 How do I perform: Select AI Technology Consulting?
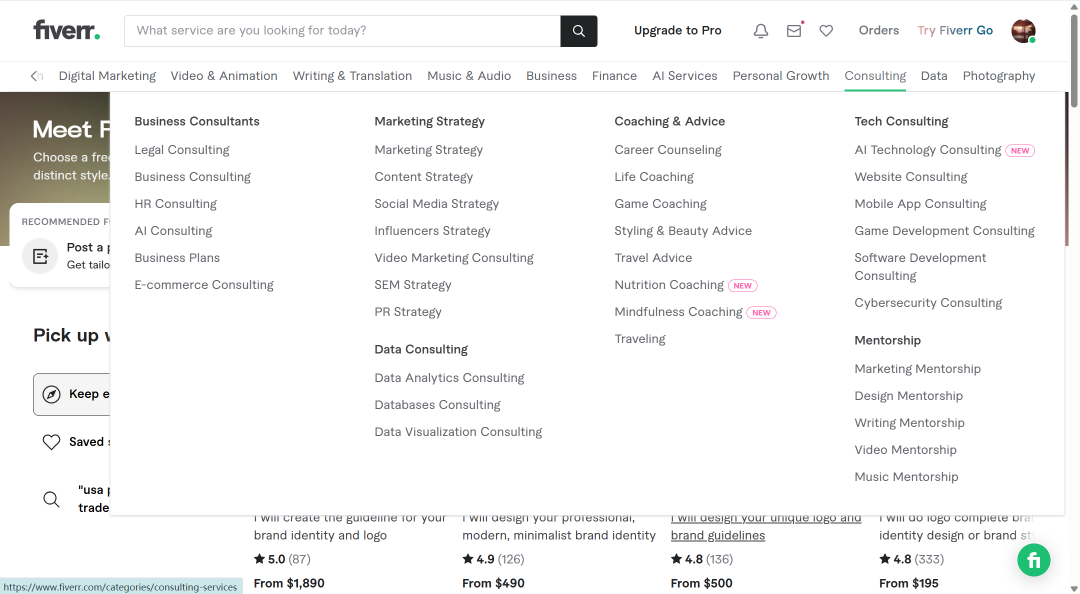click(928, 150)
